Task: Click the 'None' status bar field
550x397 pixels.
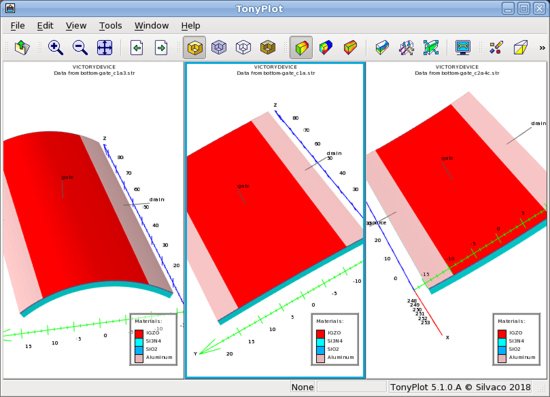Action: [302, 387]
